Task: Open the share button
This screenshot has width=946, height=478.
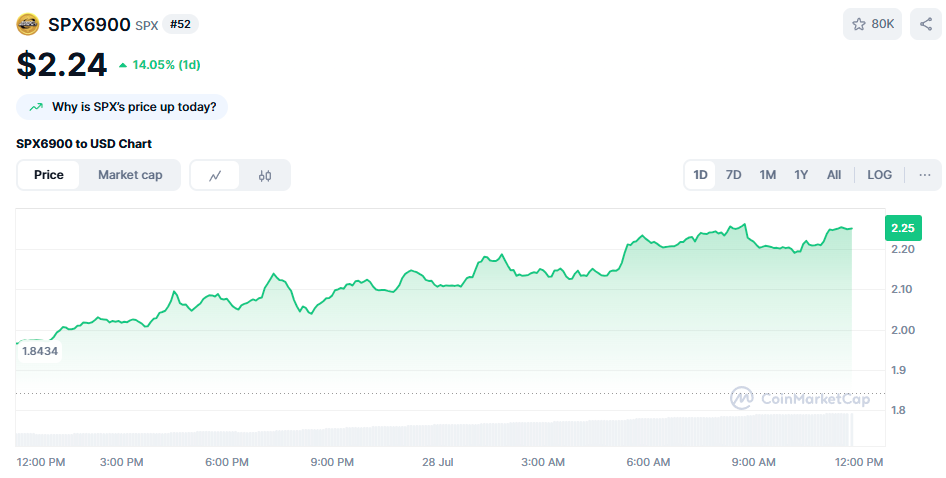Action: click(x=925, y=24)
